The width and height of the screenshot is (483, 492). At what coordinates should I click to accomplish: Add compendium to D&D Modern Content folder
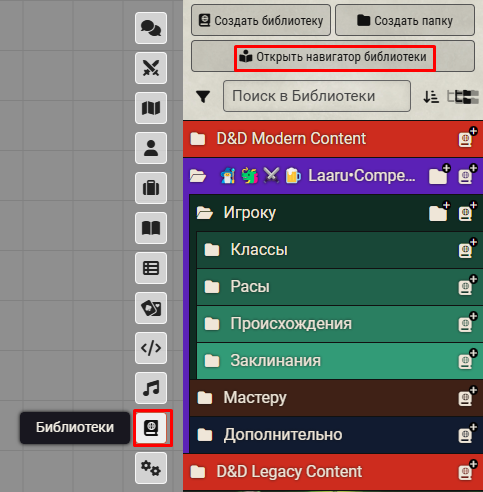coord(467,137)
